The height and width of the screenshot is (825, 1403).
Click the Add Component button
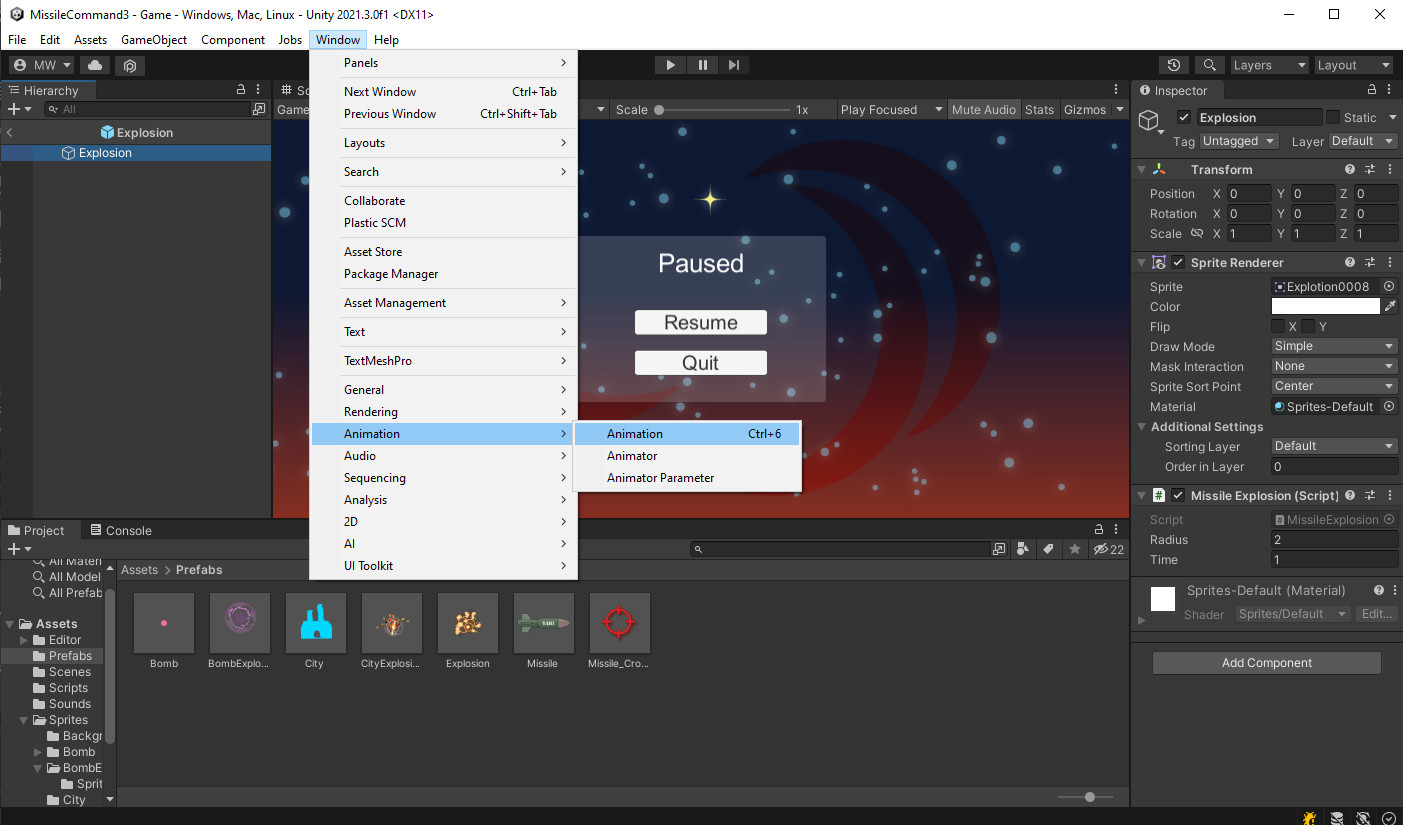(1266, 662)
